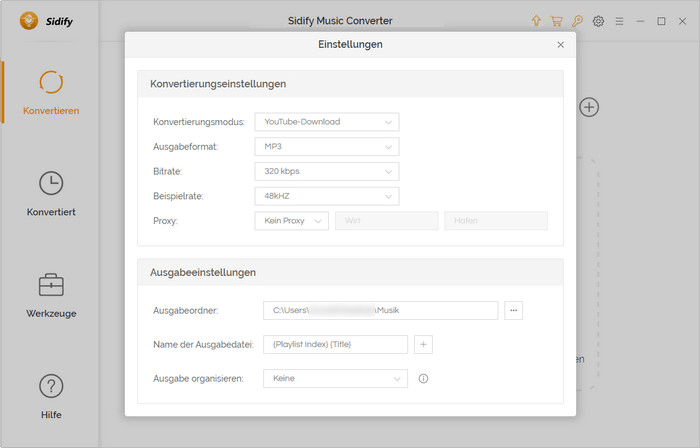Open the Kein Proxy dropdown

292,221
